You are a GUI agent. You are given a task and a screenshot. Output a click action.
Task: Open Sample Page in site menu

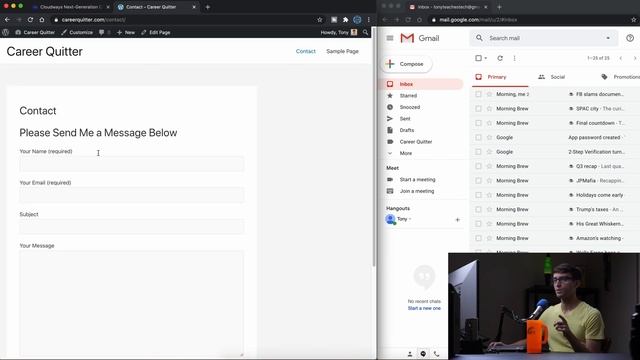(342, 51)
